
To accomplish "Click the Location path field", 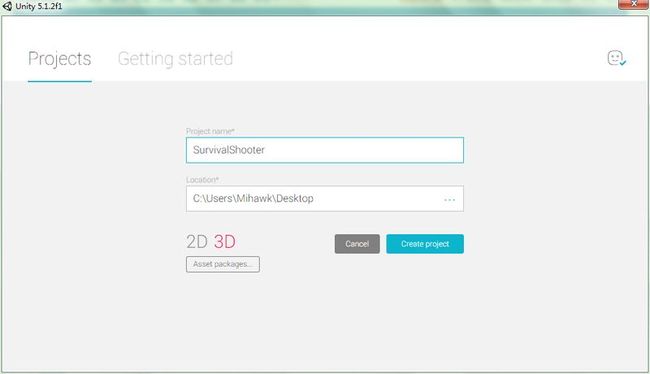I will click(x=325, y=199).
